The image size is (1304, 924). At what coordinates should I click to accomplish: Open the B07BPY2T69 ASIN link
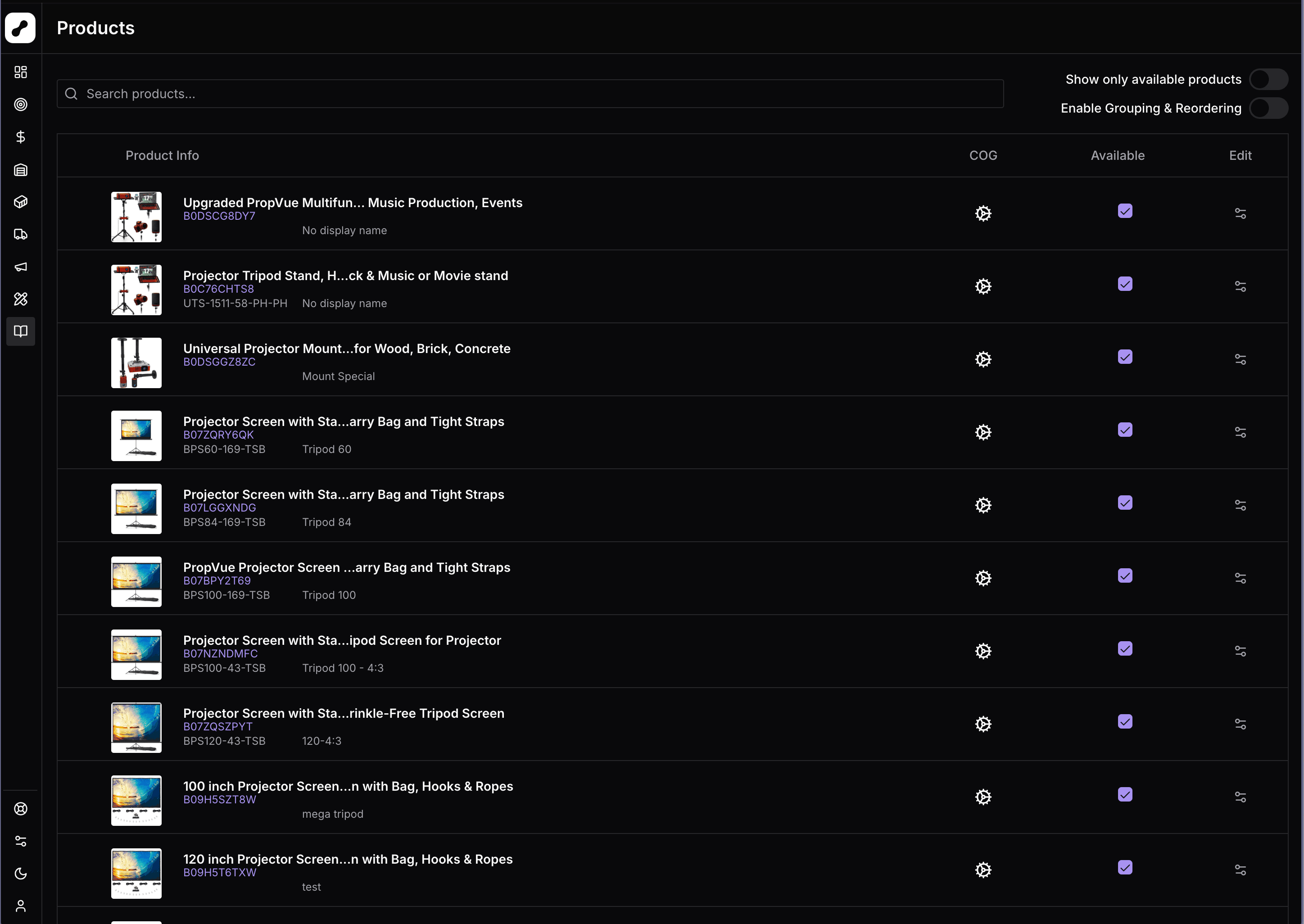point(217,580)
